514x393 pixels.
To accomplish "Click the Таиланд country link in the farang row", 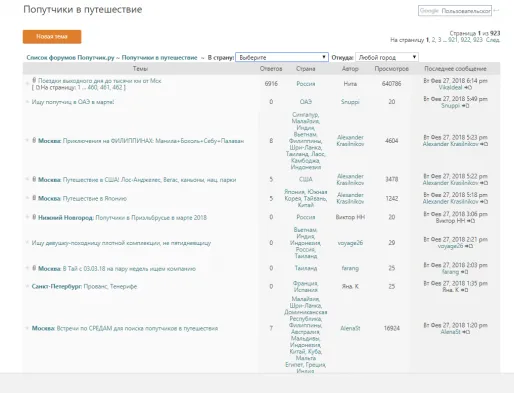I will (x=306, y=268).
